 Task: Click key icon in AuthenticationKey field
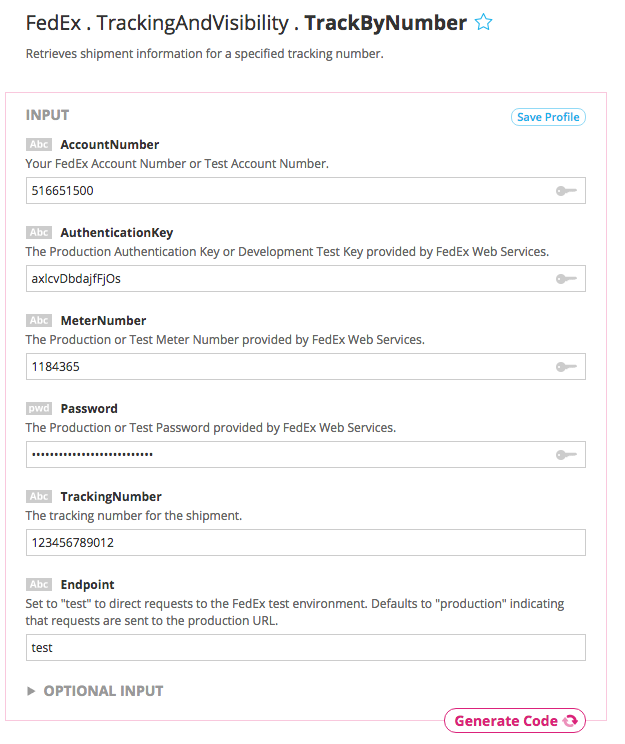click(x=566, y=279)
